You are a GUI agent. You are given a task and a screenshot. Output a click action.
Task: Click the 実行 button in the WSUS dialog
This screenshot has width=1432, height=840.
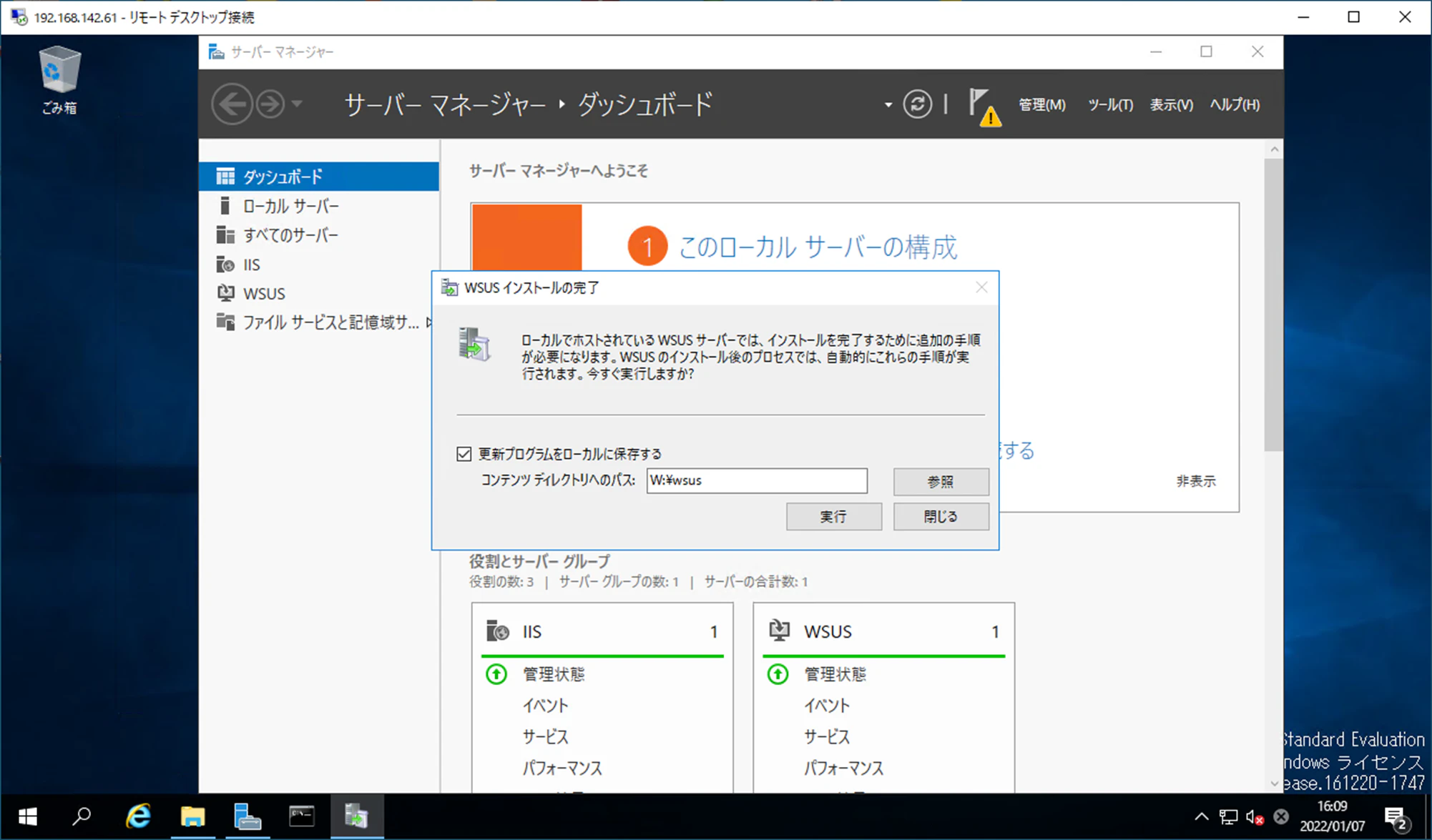pos(833,517)
